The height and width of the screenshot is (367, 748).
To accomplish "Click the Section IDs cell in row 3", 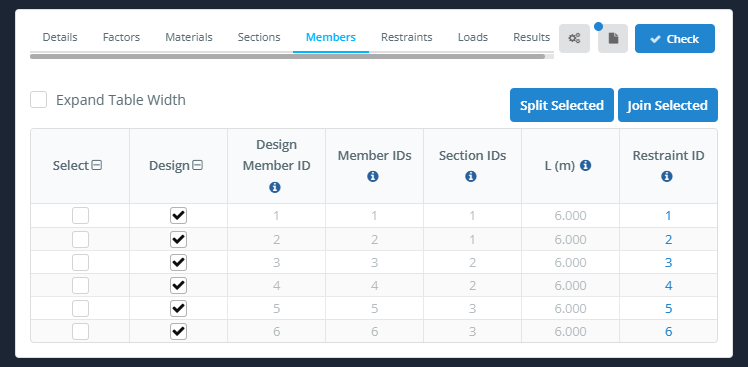I will click(472, 262).
